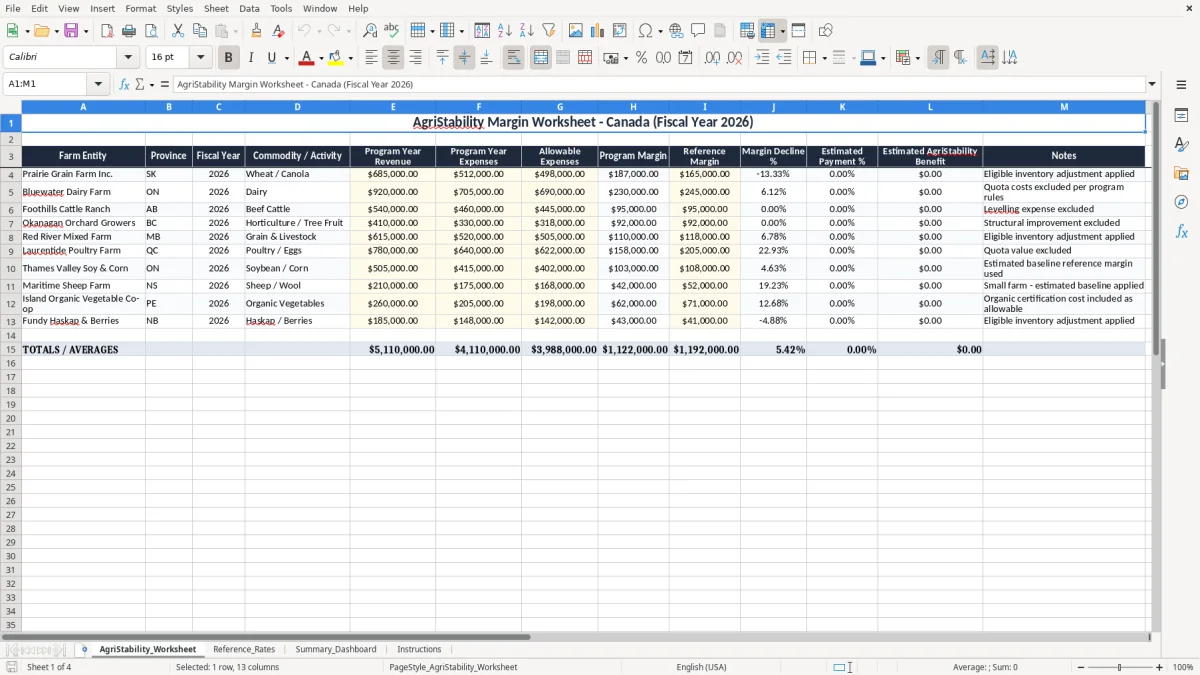
Task: Toggle Align Left
Action: 371,57
